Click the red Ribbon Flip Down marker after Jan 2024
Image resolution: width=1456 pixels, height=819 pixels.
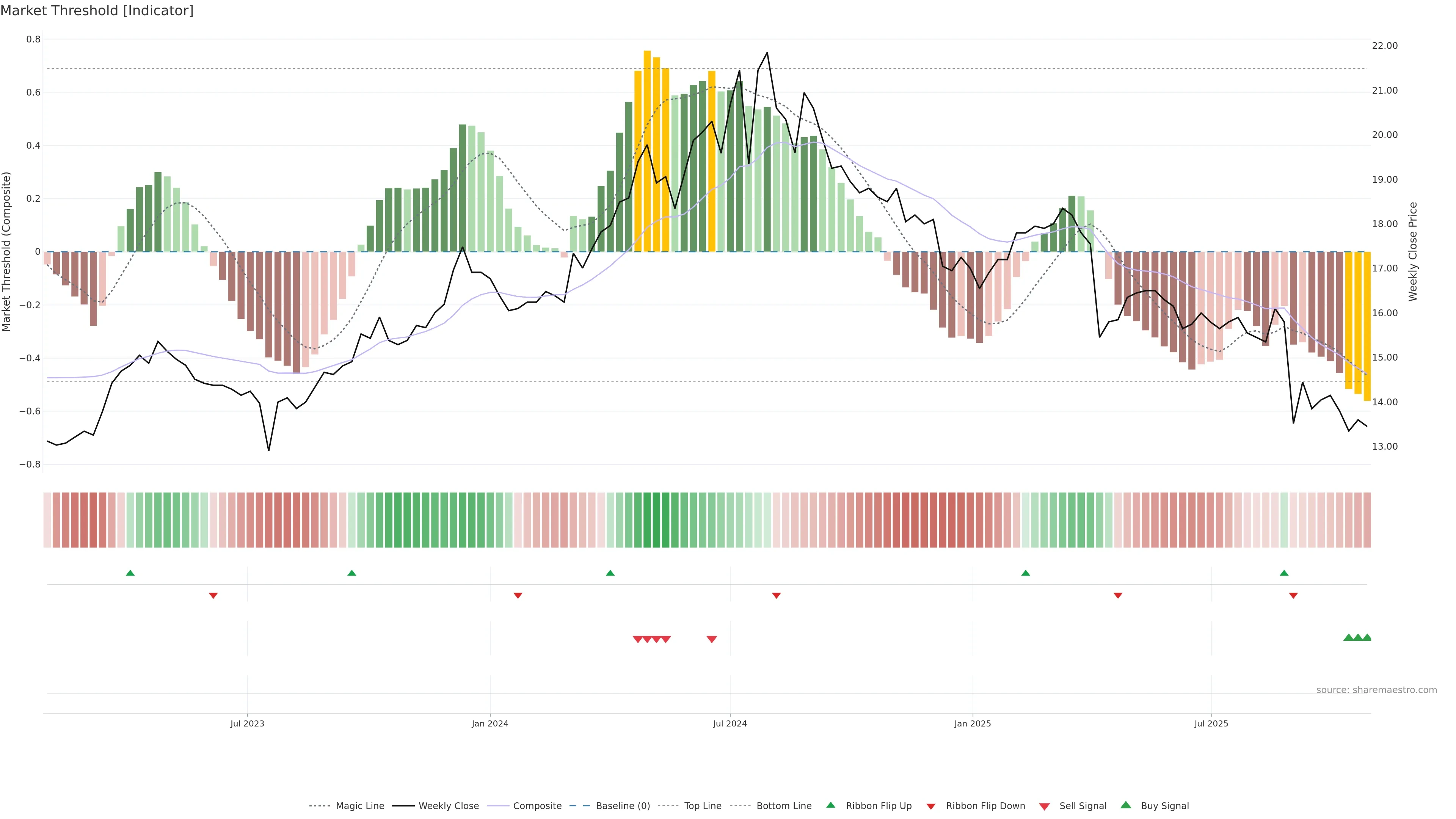(x=518, y=595)
